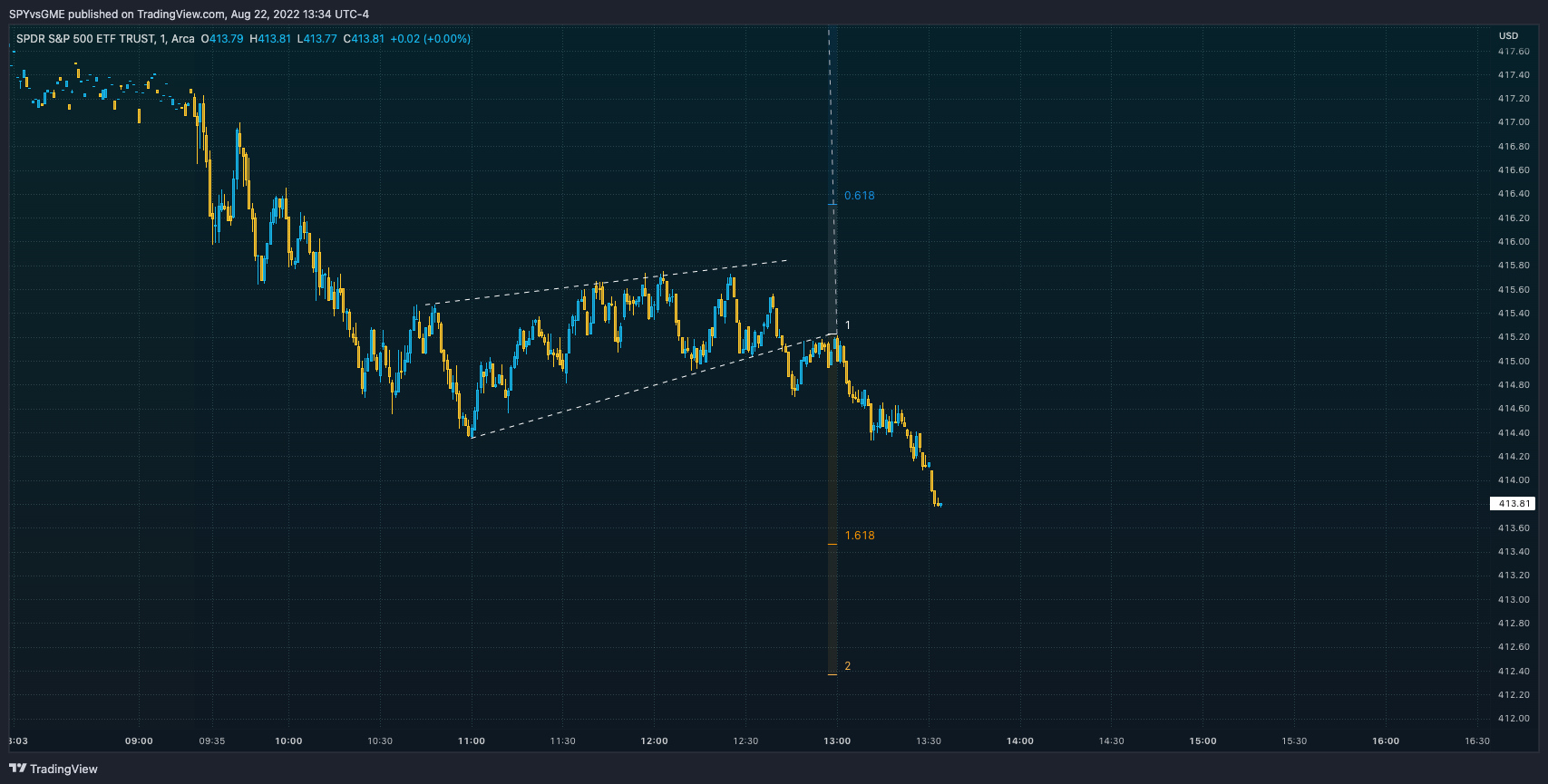Click the 414.00 price axis label
The height and width of the screenshot is (784, 1548).
[1514, 480]
